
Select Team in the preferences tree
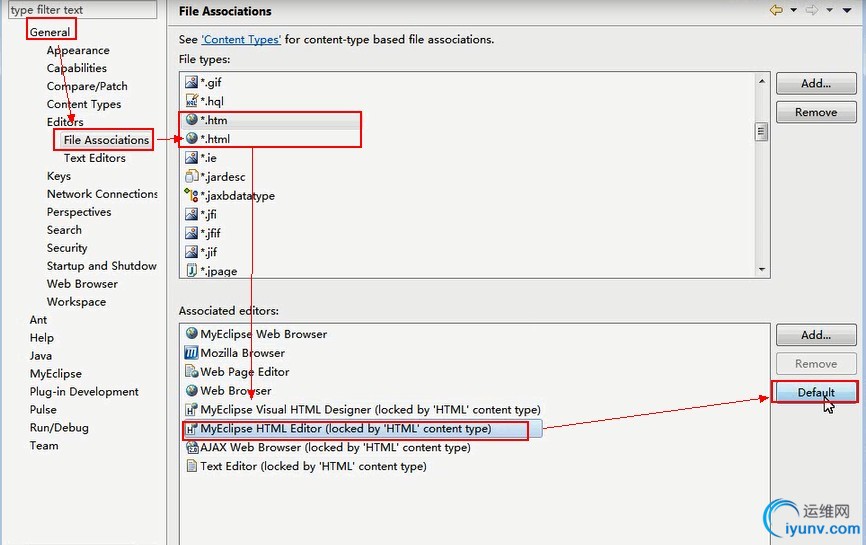click(44, 446)
